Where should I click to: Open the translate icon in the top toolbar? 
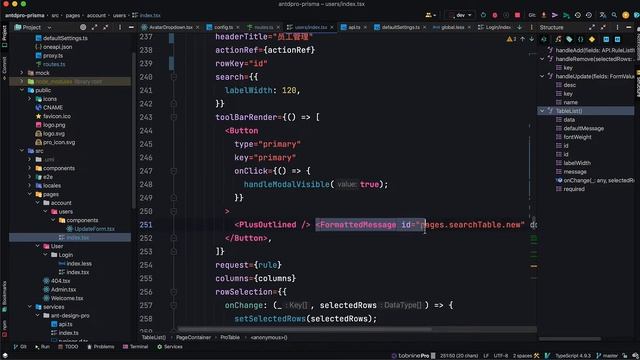click(x=603, y=15)
